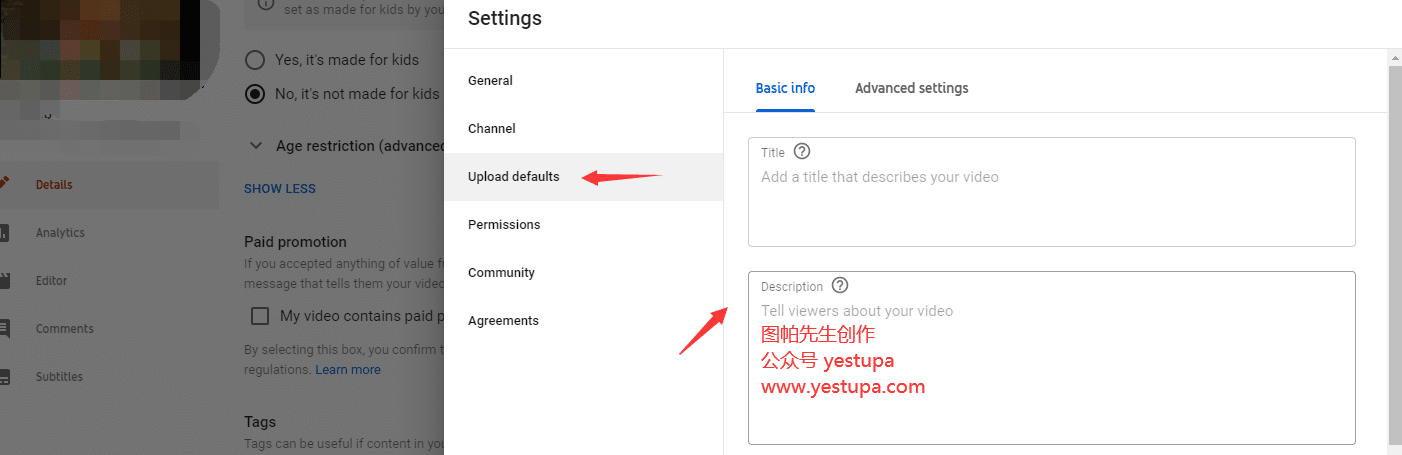The width and height of the screenshot is (1402, 455).
Task: Click the Title help question mark icon
Action: [801, 152]
